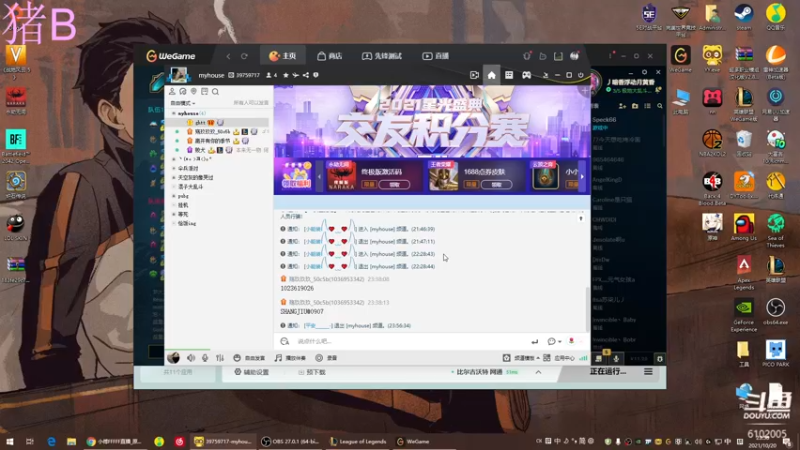
Task: Click the share icon in channel header
Action: [306, 75]
